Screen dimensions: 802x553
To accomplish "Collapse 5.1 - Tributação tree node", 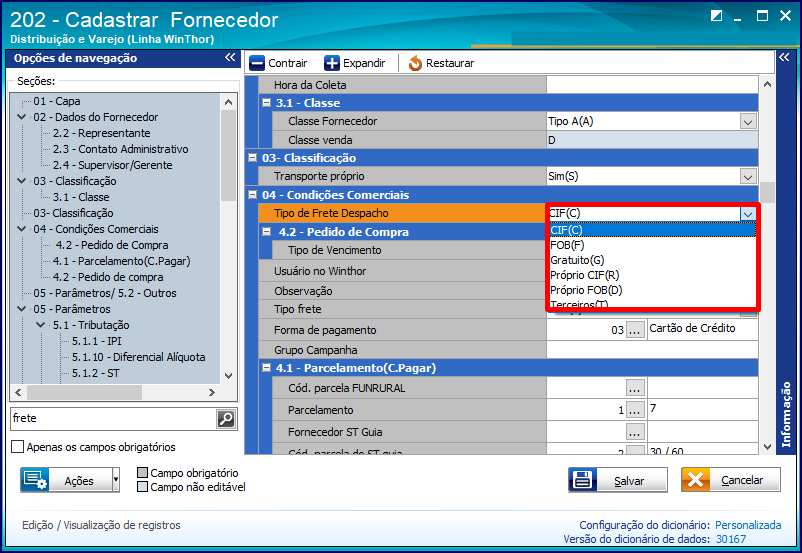I will point(40,325).
